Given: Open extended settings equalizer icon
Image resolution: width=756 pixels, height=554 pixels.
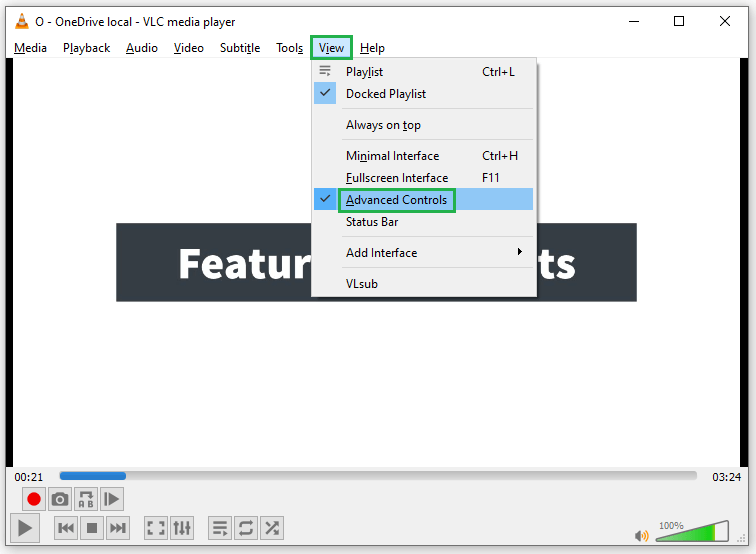Looking at the screenshot, I should [182, 528].
